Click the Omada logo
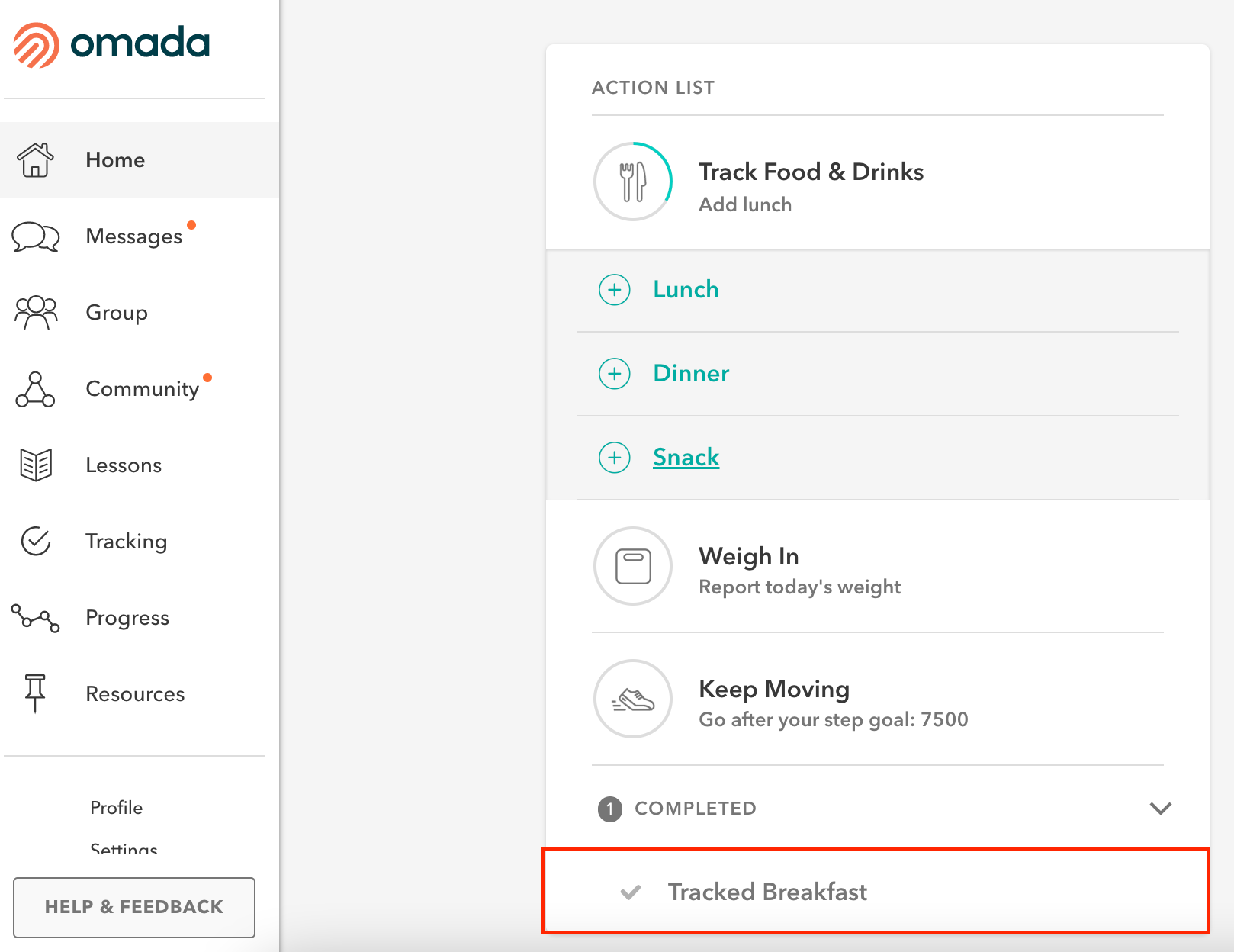Viewport: 1234px width, 952px height. pos(111,44)
